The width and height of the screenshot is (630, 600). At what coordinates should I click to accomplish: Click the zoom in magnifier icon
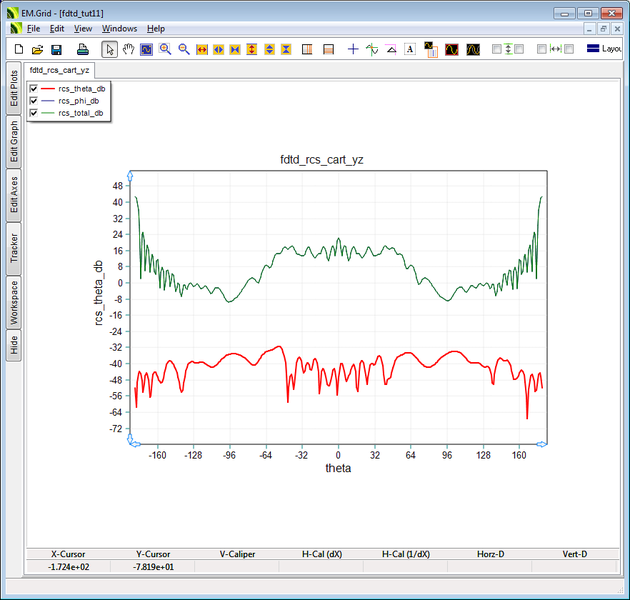(165, 49)
